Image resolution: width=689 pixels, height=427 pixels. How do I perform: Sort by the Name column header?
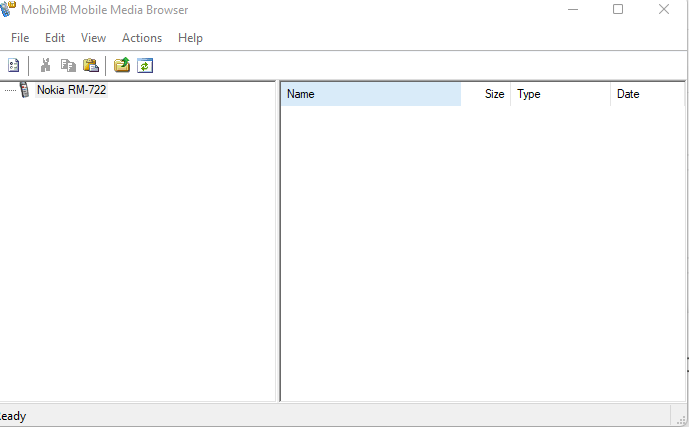[371, 94]
